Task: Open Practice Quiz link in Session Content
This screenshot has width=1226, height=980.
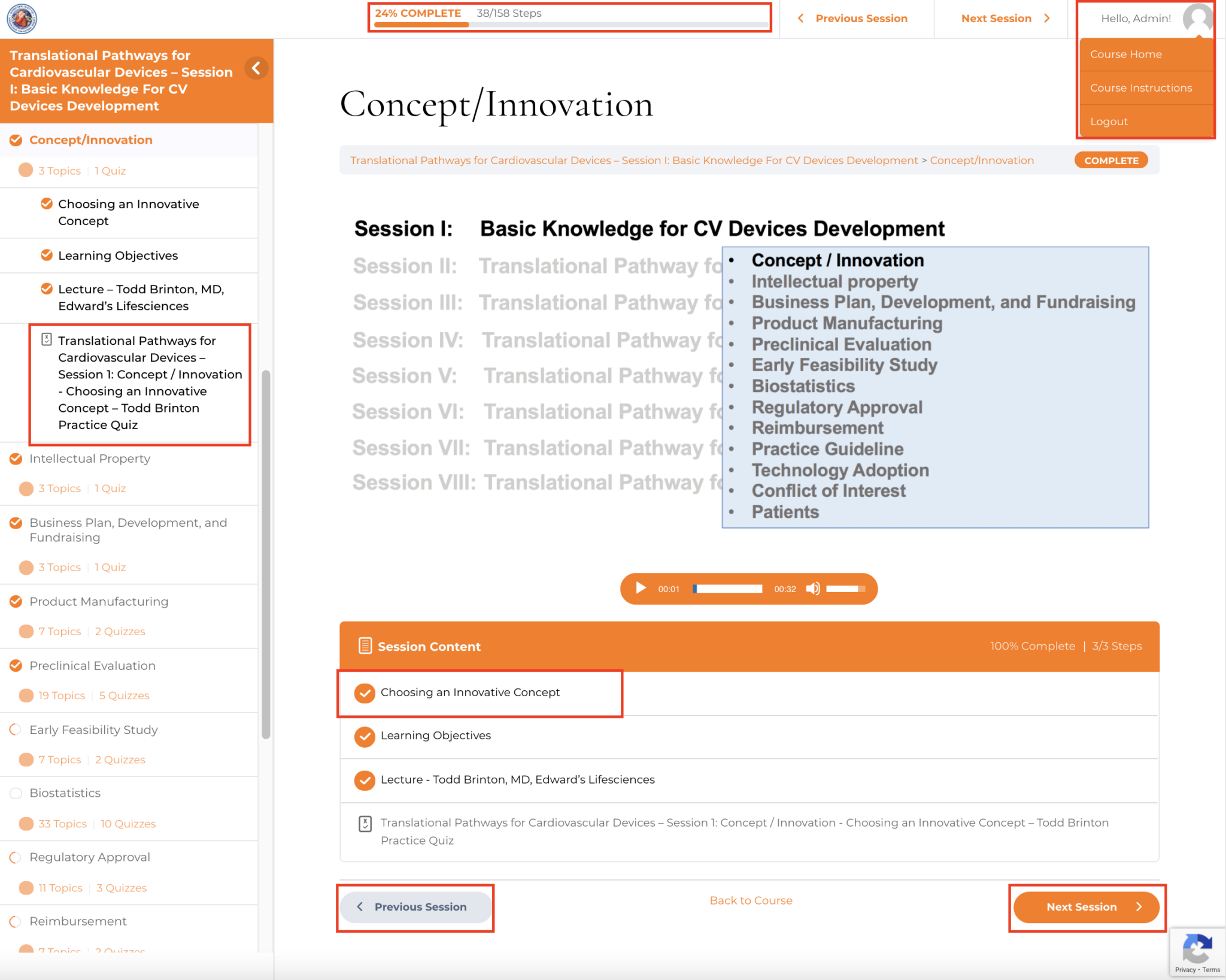Action: point(744,832)
